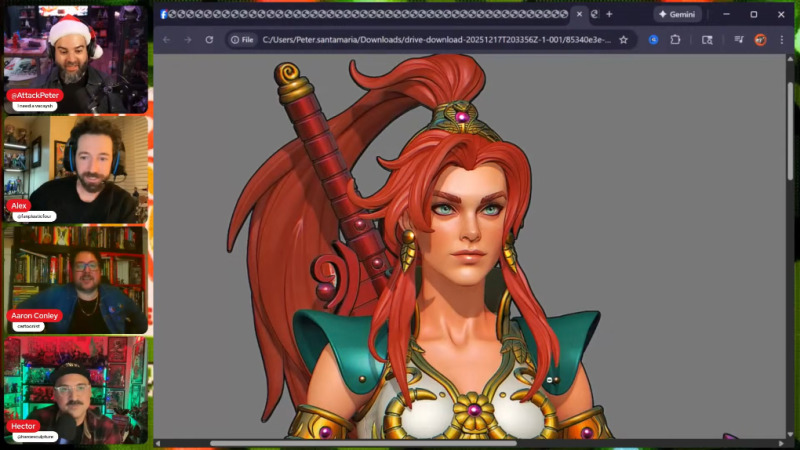Reload the current page
Image resolution: width=800 pixels, height=450 pixels.
(x=209, y=40)
